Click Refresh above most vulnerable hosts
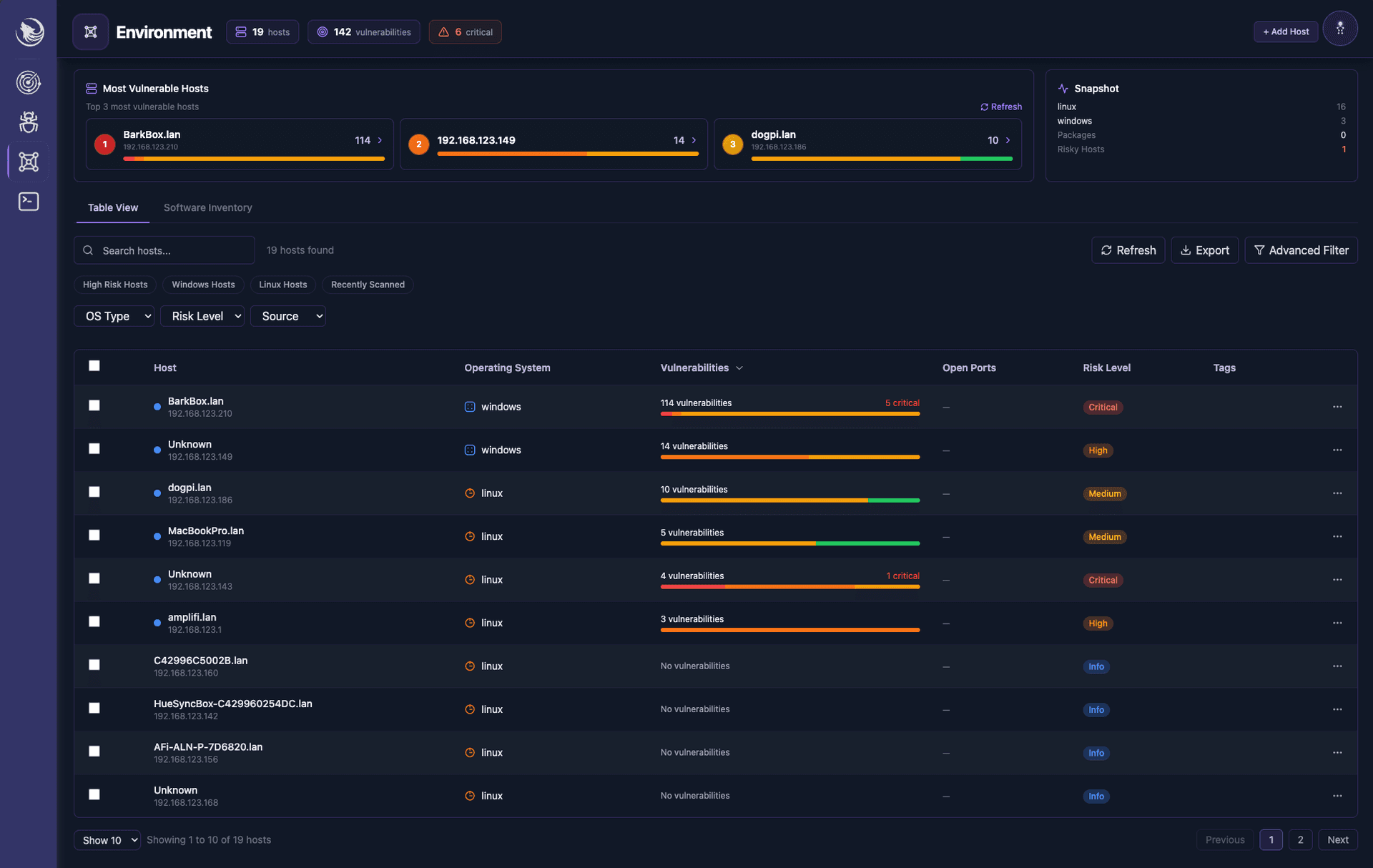1373x868 pixels. pyautogui.click(x=1001, y=107)
